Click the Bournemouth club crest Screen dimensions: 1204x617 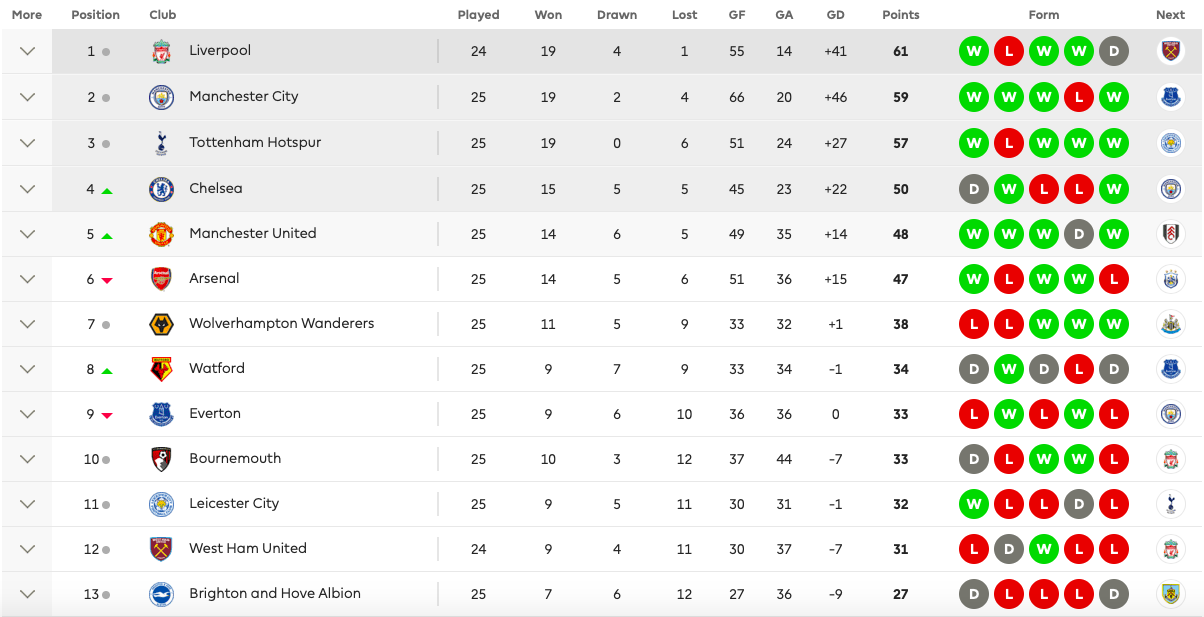pos(161,459)
